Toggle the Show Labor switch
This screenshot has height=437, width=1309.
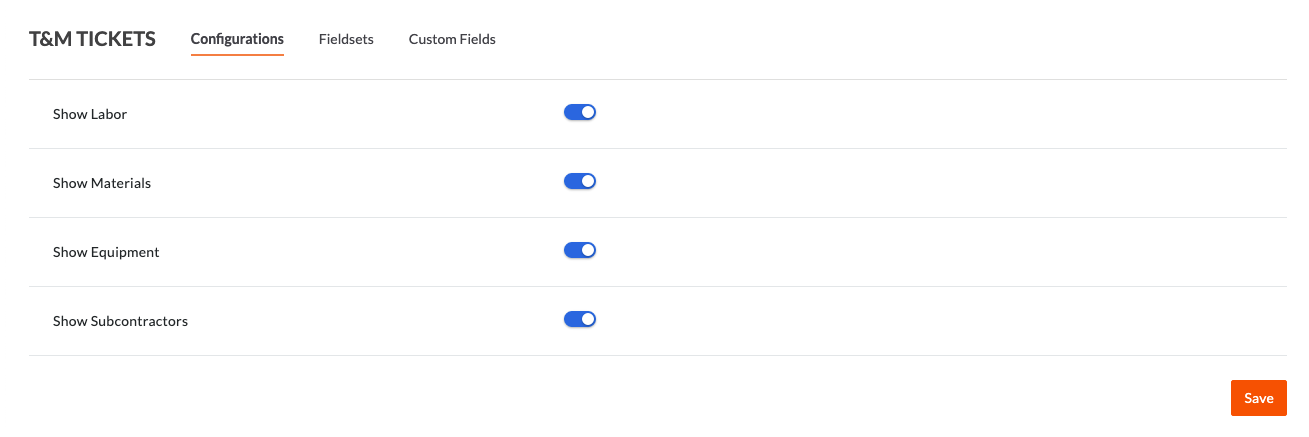[x=580, y=113]
